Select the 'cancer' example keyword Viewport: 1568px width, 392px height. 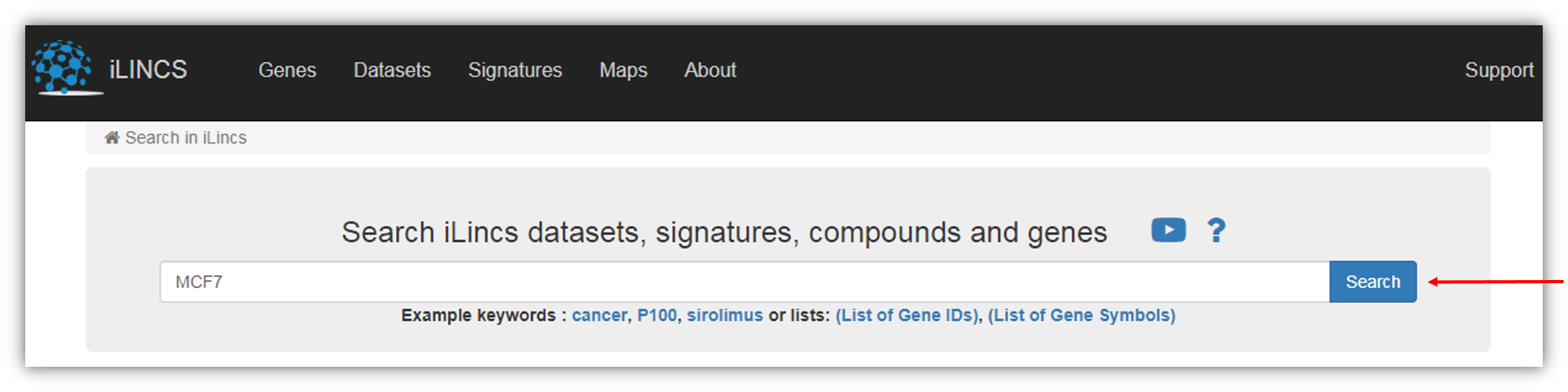click(x=599, y=315)
